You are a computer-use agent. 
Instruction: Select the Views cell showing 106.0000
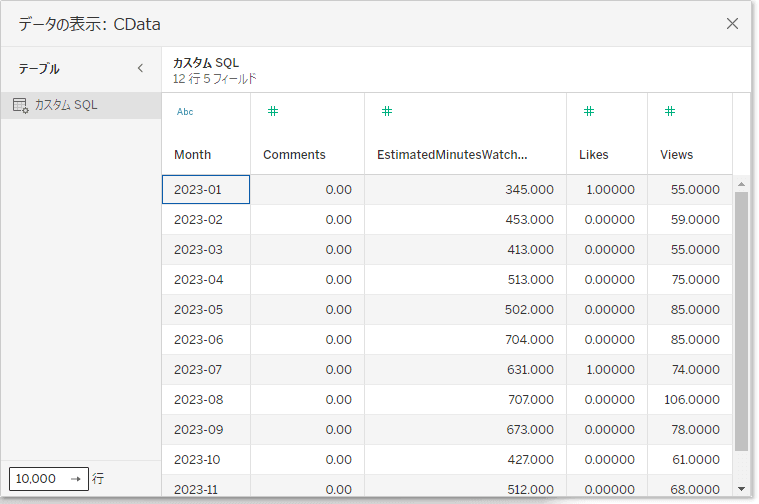tap(689, 400)
